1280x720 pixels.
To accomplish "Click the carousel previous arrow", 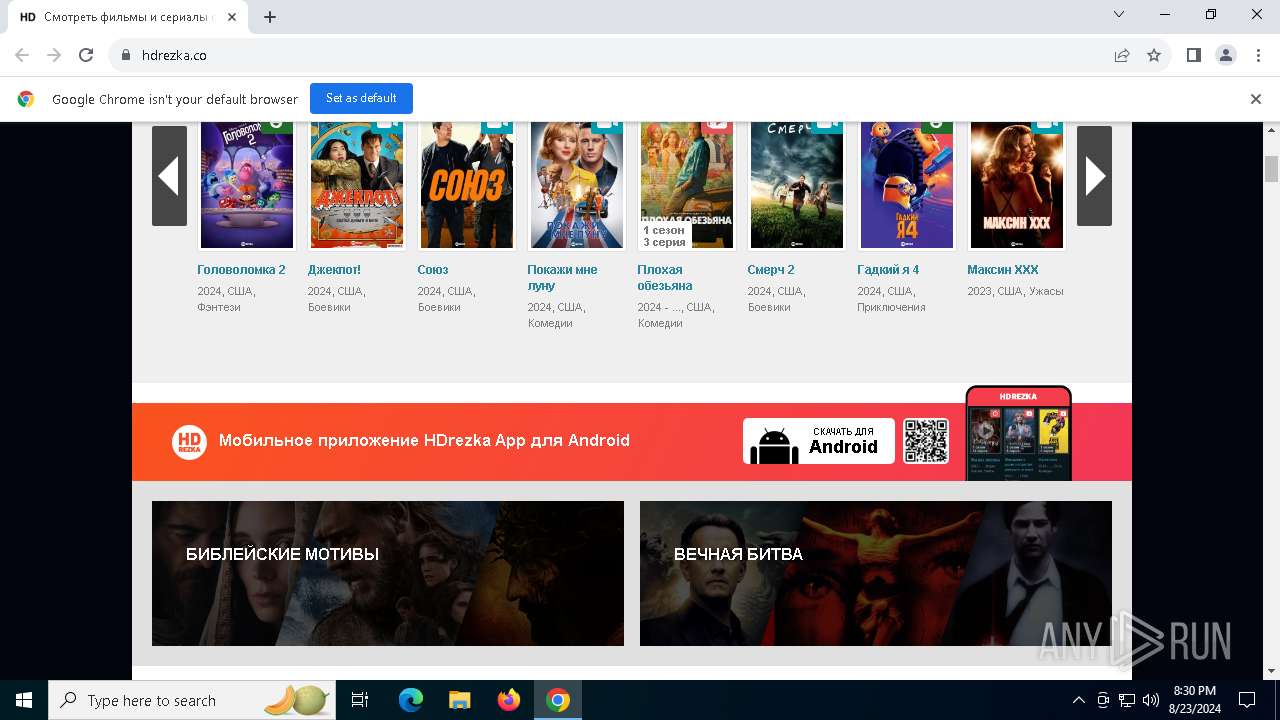I will coord(169,176).
